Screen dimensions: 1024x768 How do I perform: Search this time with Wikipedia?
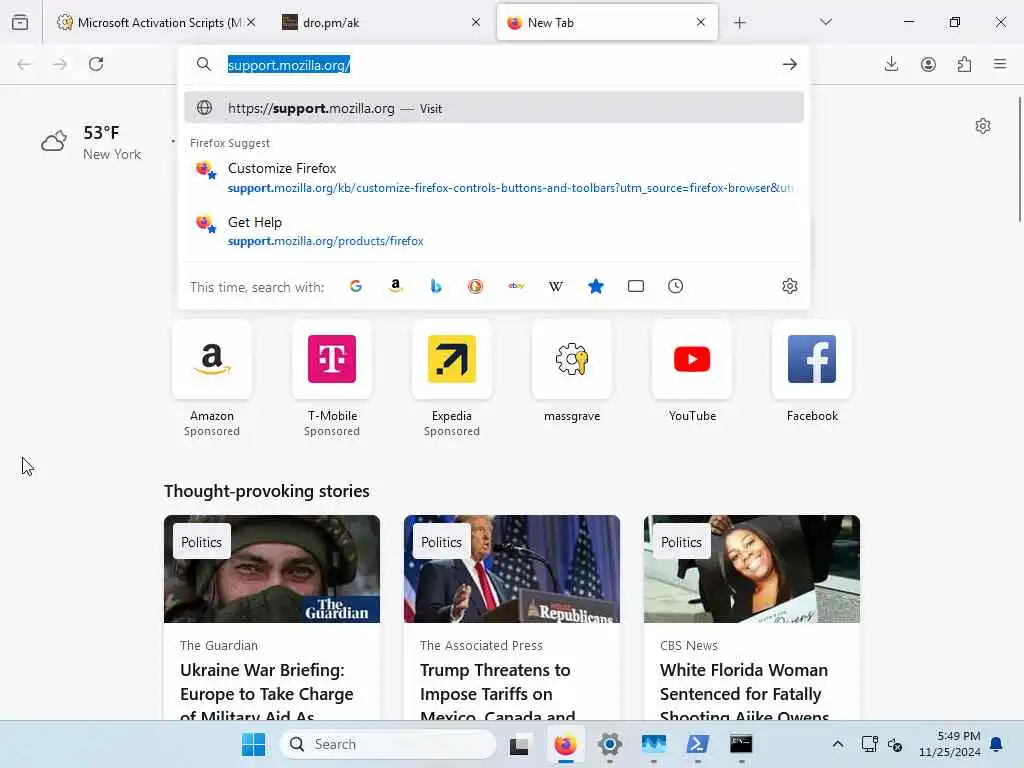556,286
